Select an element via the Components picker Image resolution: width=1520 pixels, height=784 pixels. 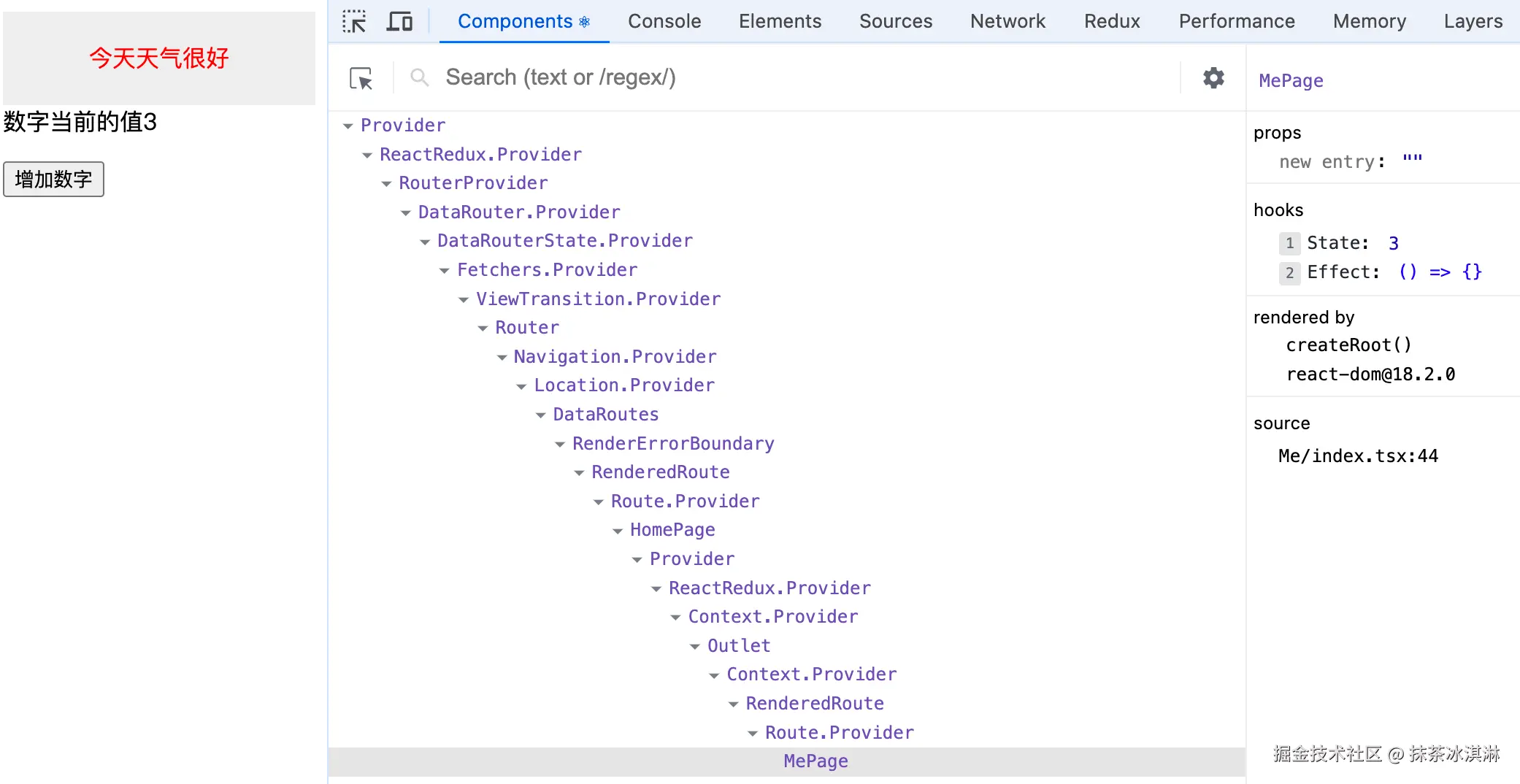pos(361,78)
